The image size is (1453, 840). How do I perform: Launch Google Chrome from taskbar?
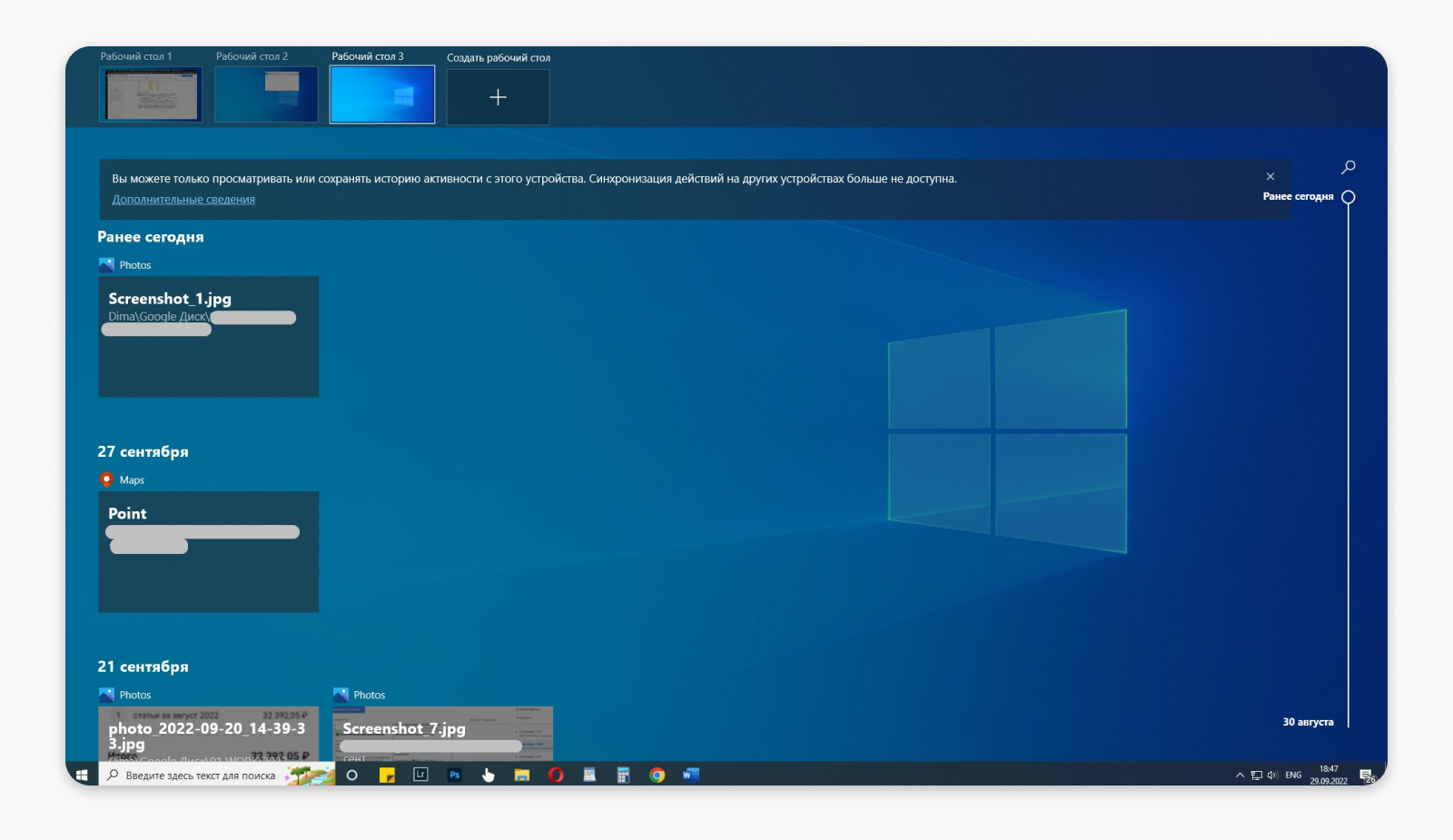pos(657,775)
